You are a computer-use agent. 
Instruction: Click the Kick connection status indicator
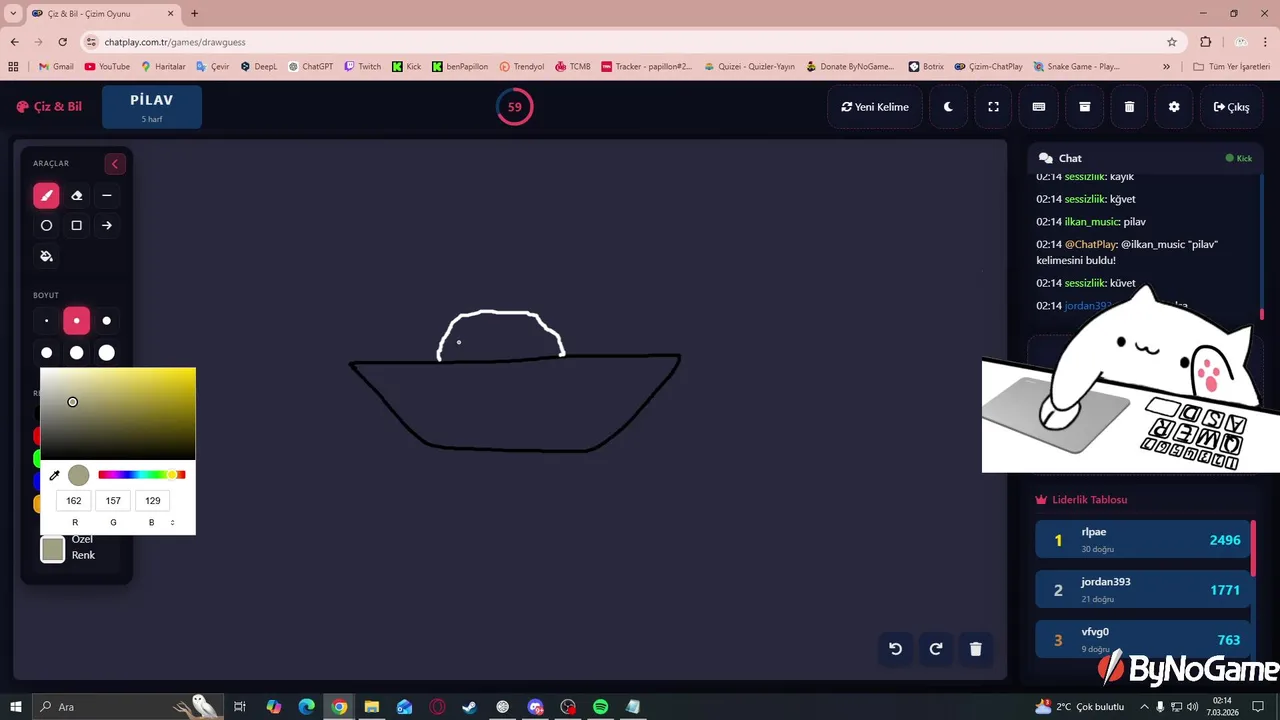1239,158
